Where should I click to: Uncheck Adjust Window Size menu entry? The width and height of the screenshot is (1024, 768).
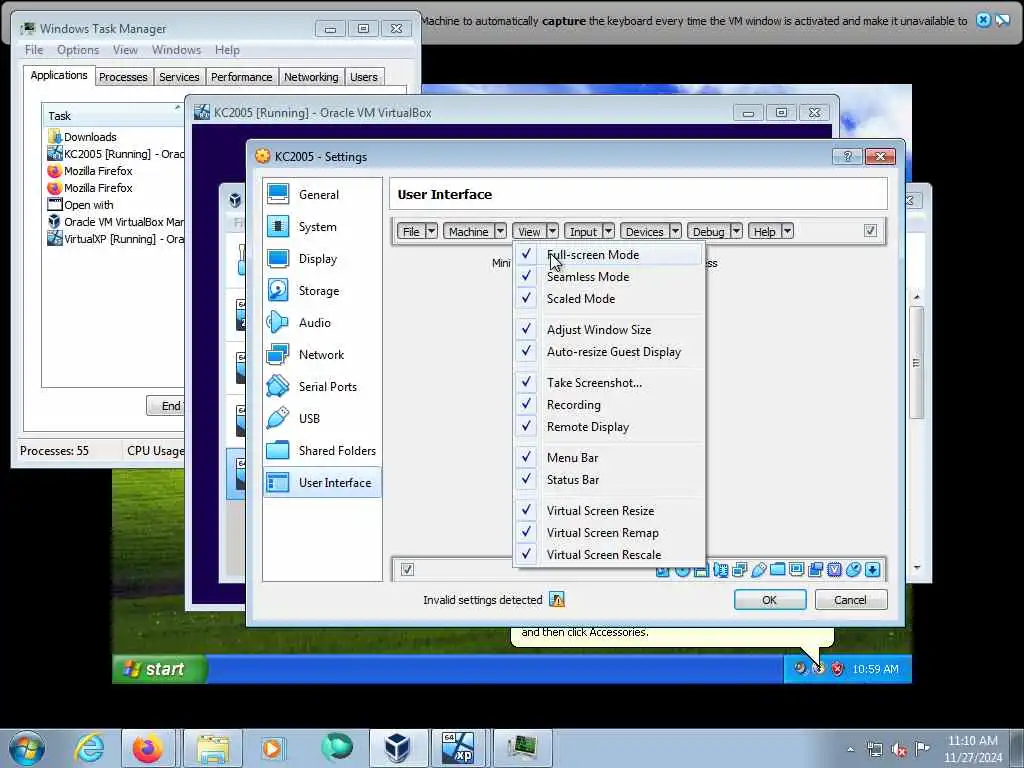609,329
